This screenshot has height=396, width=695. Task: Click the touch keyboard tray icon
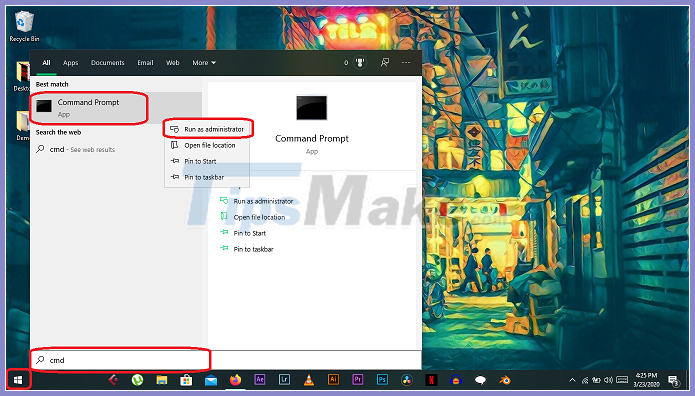[622, 380]
